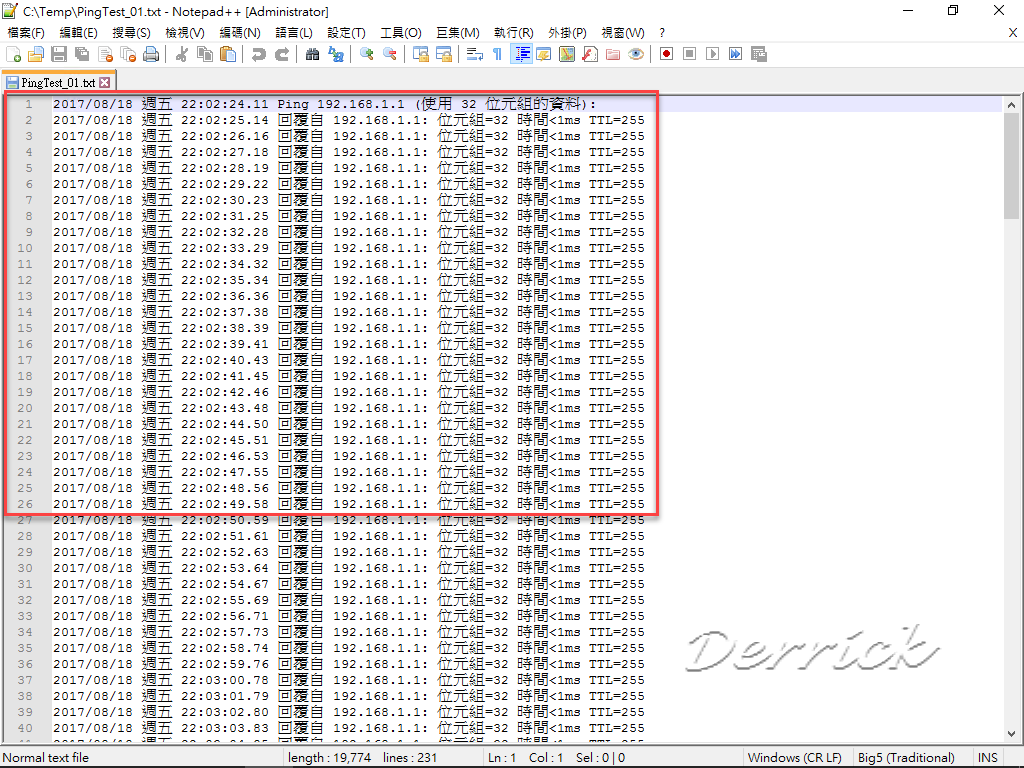Create a new file
This screenshot has height=768, width=1024.
click(13, 54)
